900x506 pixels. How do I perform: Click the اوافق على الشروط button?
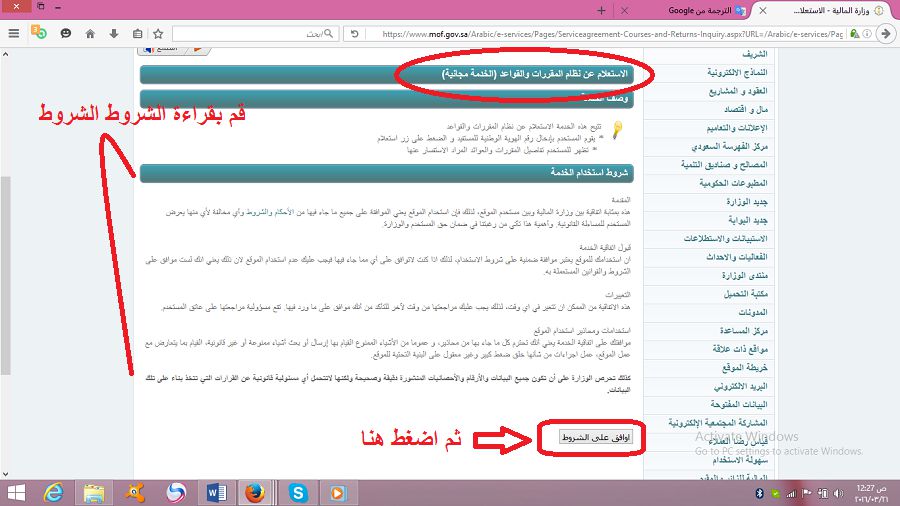click(x=595, y=437)
